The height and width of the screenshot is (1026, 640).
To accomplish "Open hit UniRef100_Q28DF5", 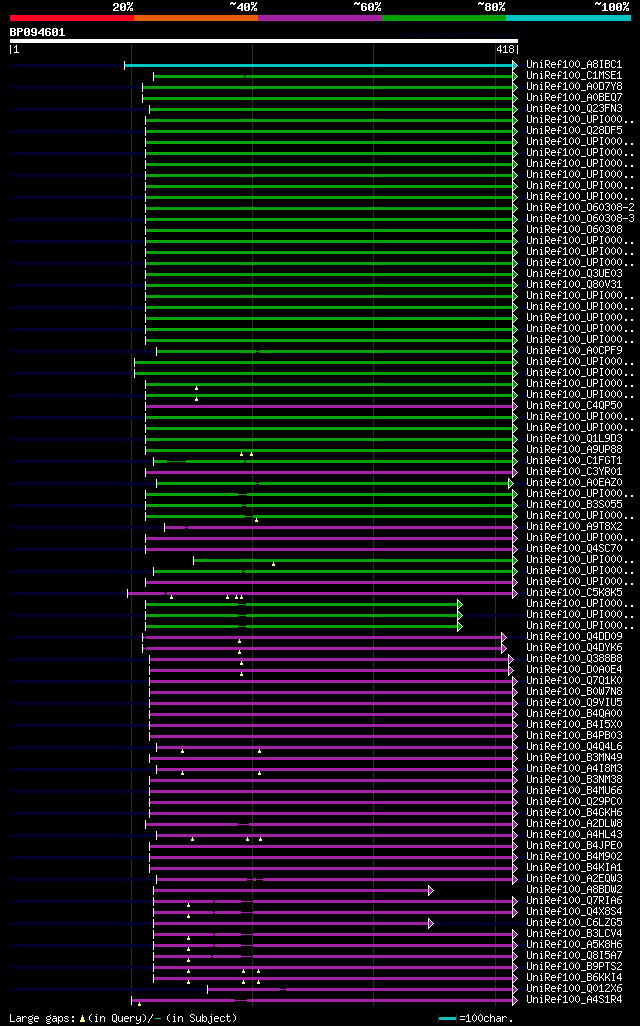I will 574,131.
